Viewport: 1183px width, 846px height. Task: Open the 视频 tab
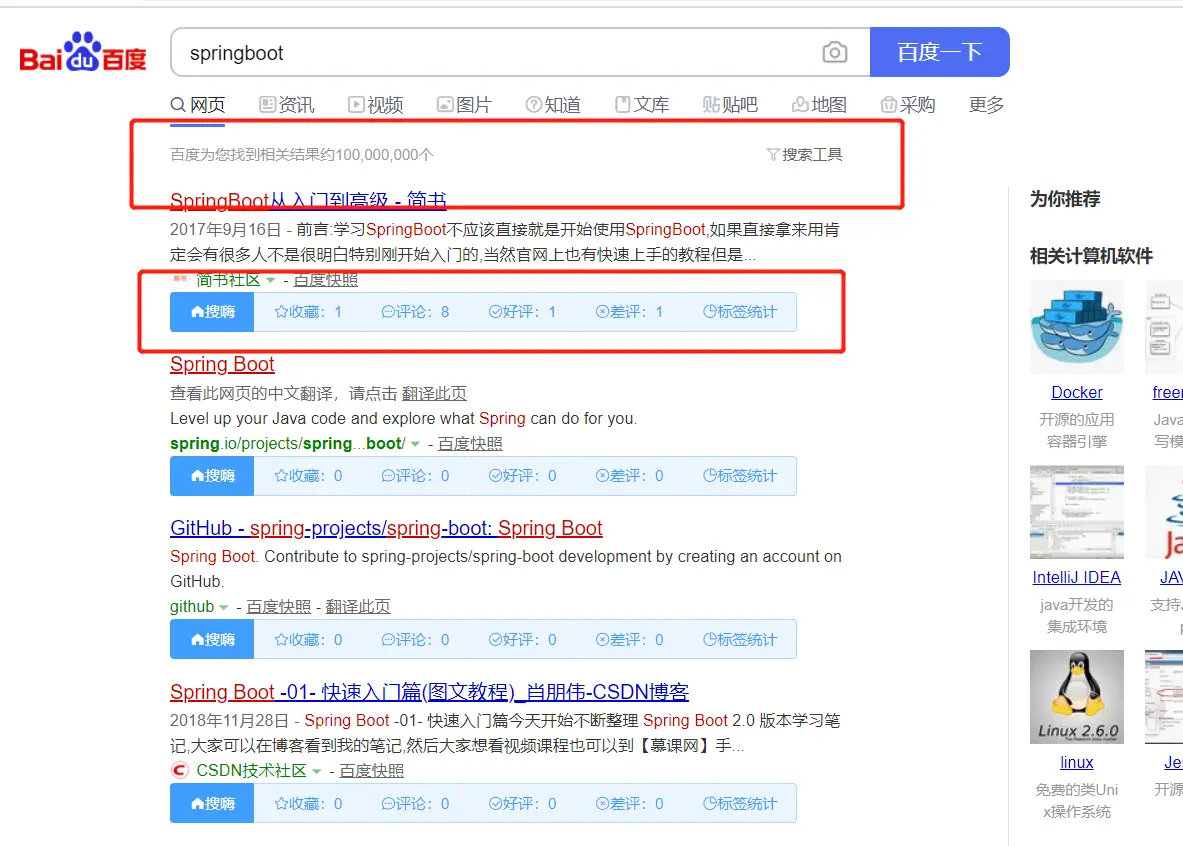[376, 105]
